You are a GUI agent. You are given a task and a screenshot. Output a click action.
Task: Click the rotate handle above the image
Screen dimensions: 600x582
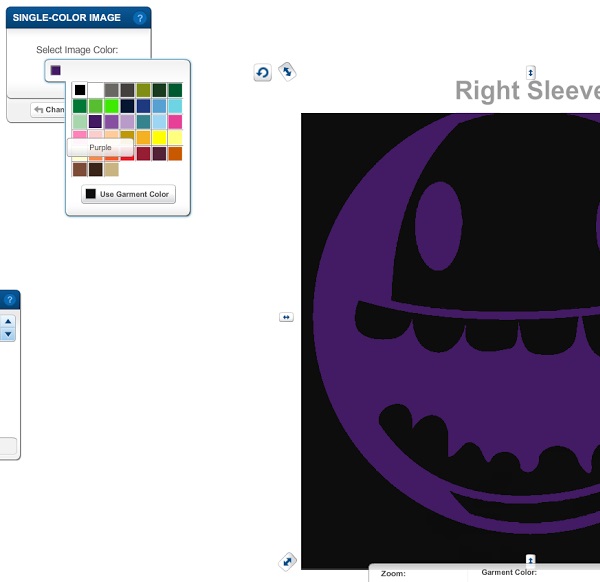click(262, 72)
